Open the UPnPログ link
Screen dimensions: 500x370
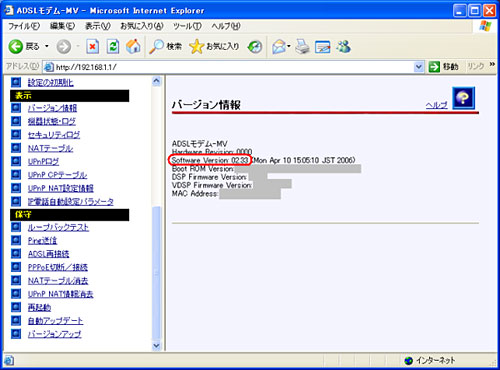coord(43,161)
